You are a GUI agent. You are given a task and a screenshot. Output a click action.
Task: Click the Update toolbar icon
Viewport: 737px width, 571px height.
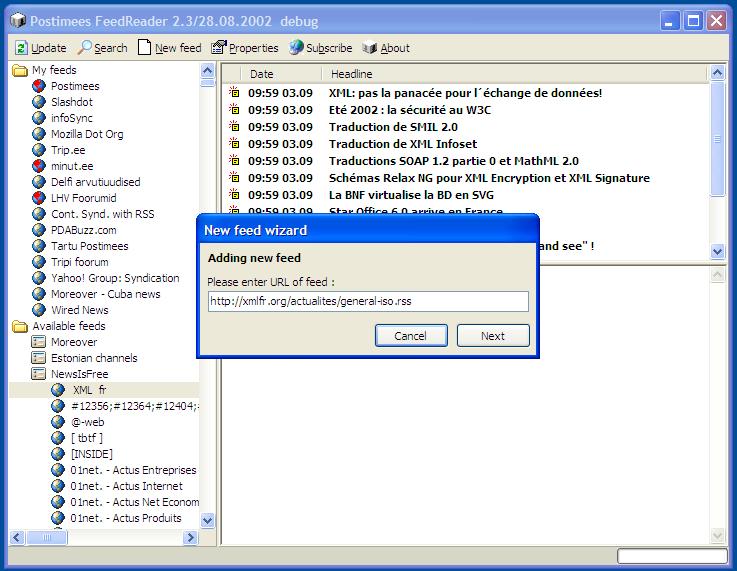click(x=22, y=48)
